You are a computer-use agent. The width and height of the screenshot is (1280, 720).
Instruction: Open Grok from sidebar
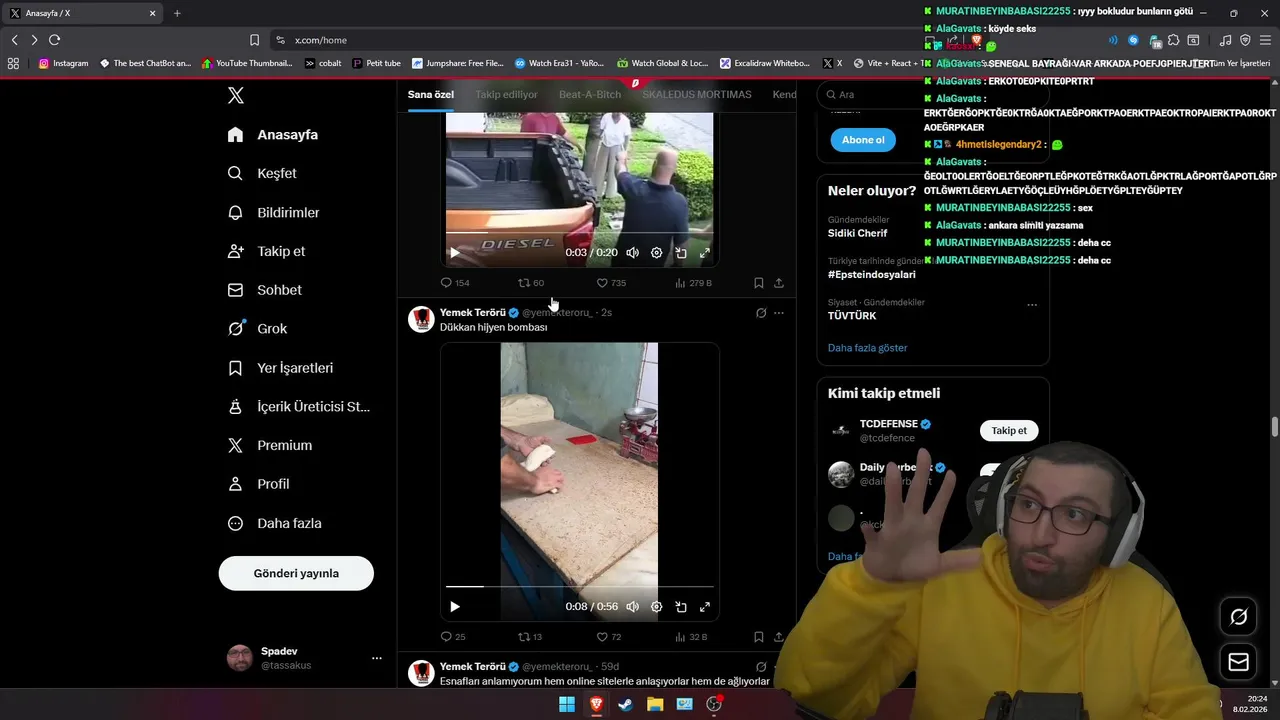257,328
